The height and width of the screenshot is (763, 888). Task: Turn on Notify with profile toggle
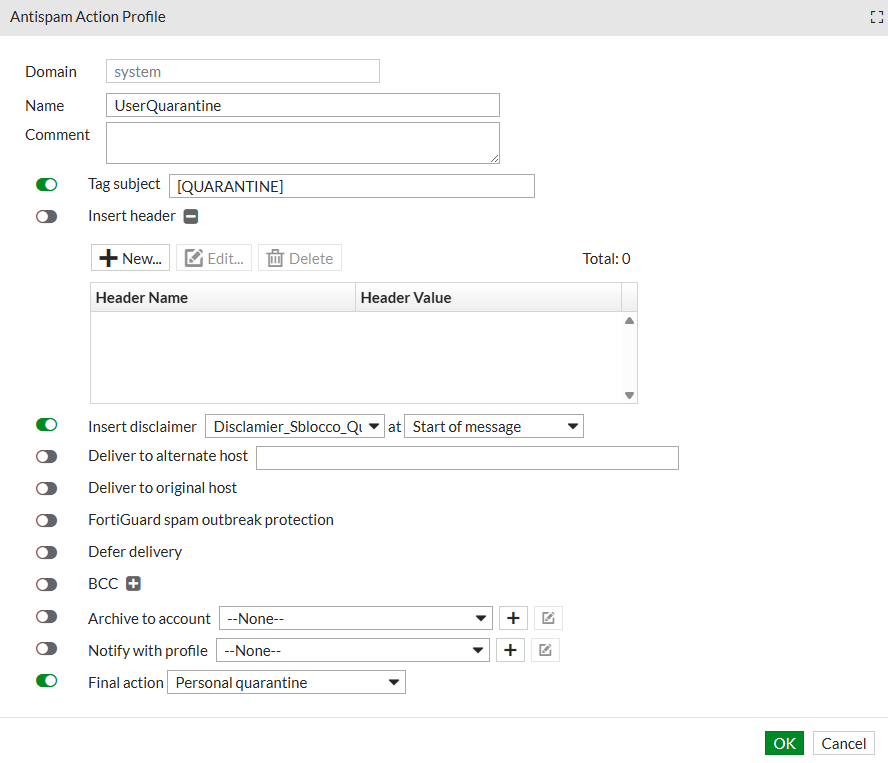click(46, 649)
